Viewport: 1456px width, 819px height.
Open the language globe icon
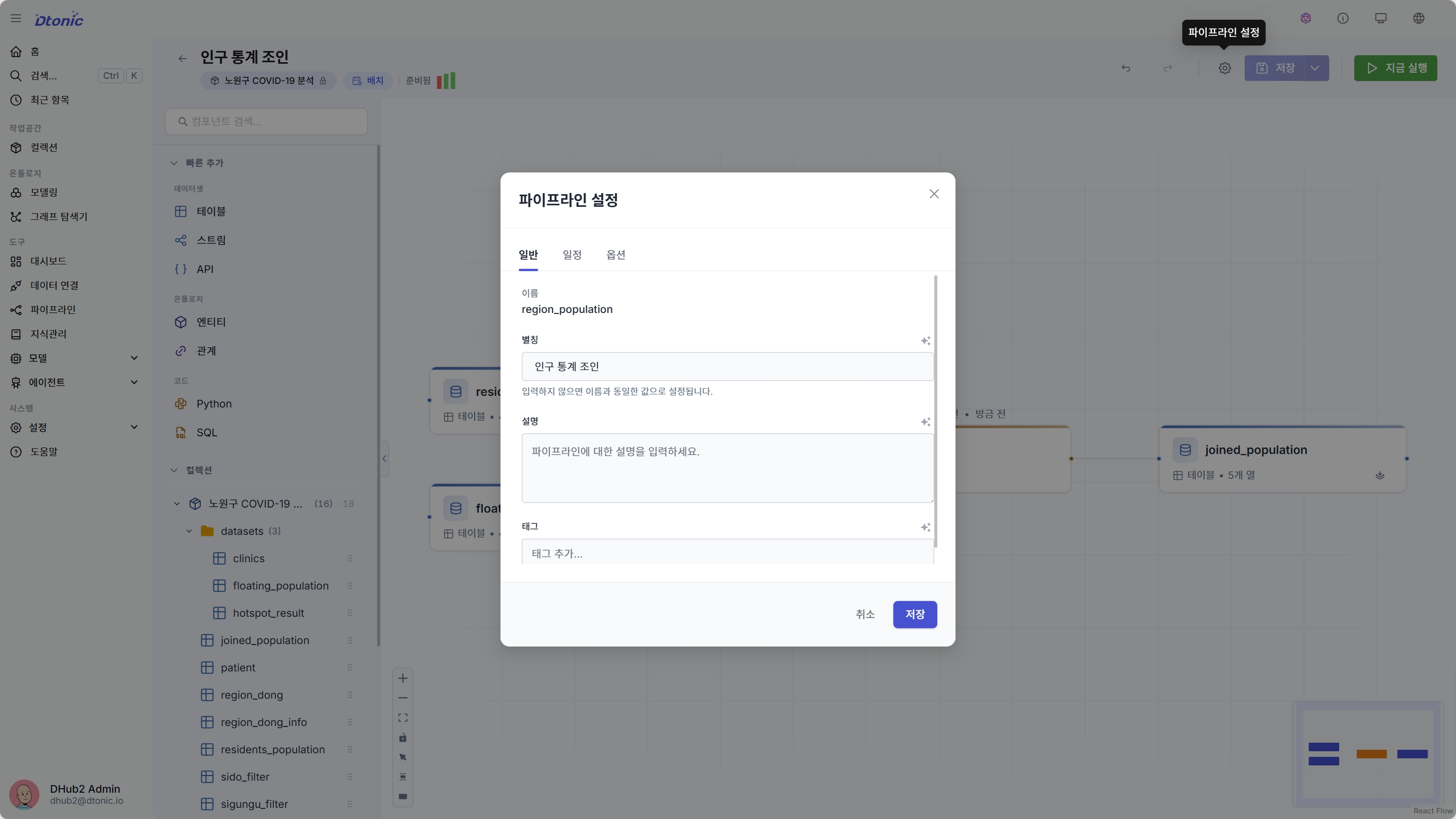pyautogui.click(x=1419, y=19)
